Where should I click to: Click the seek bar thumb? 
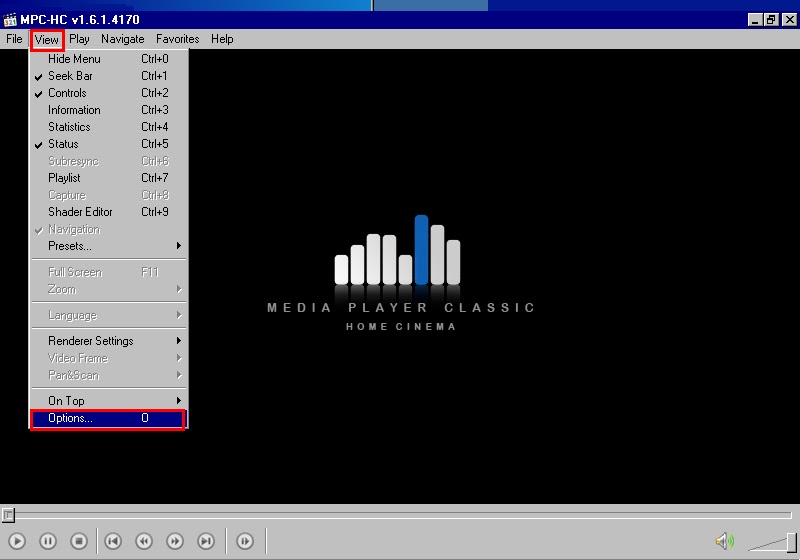point(8,515)
